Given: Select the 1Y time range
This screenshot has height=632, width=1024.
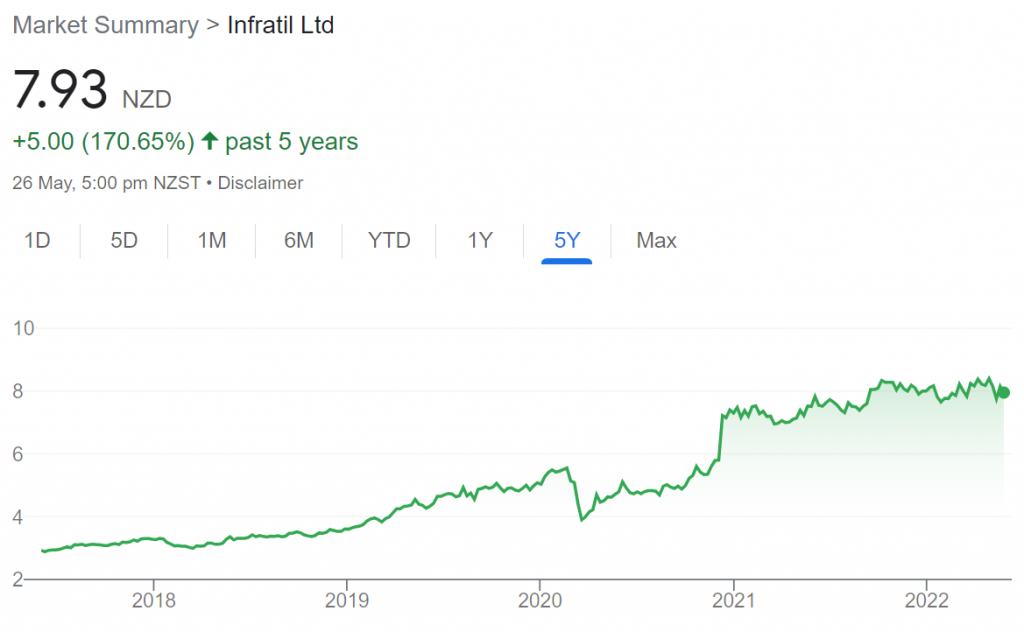Looking at the screenshot, I should 478,240.
